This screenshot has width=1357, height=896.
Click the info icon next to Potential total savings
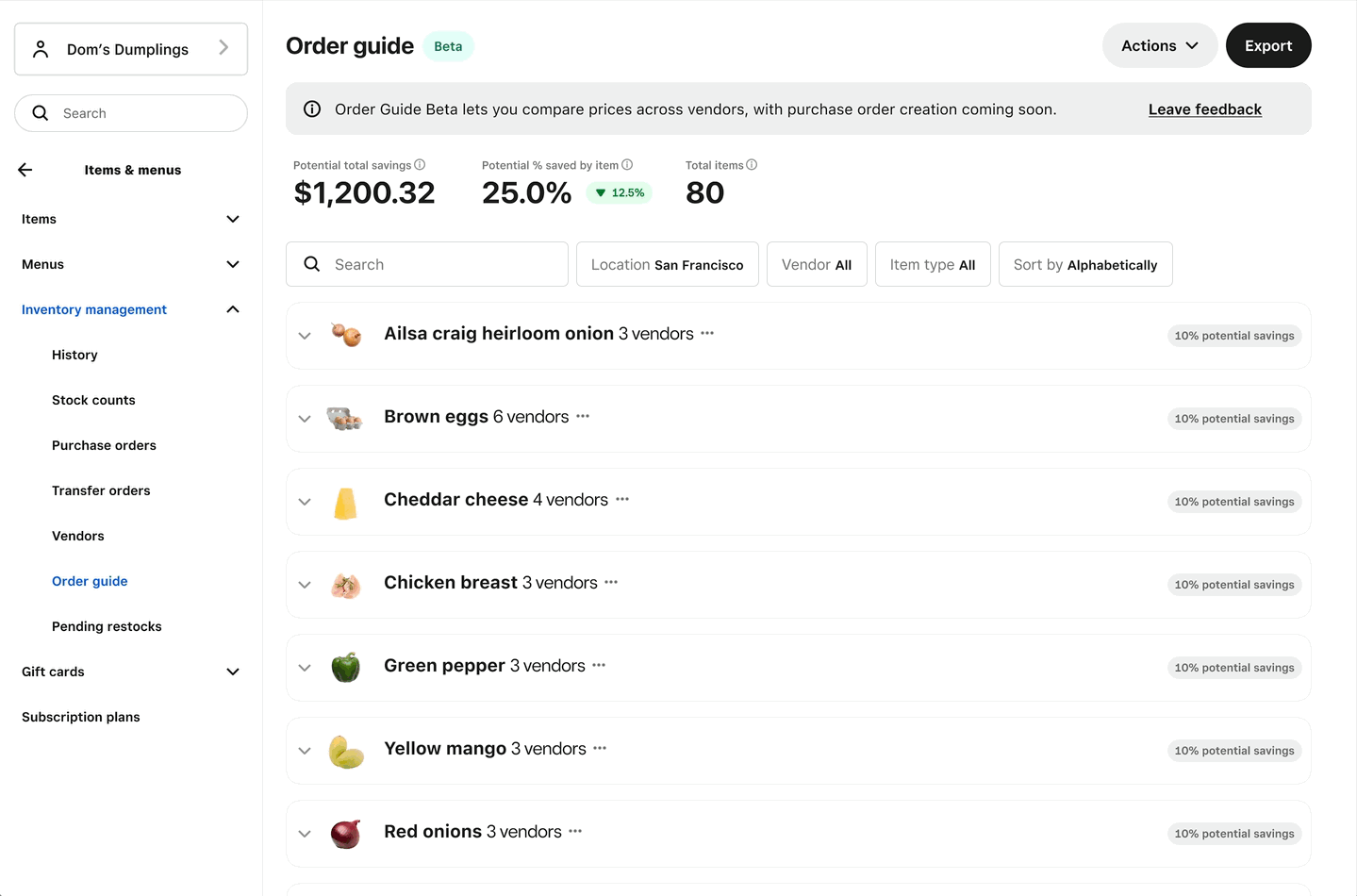pos(420,165)
